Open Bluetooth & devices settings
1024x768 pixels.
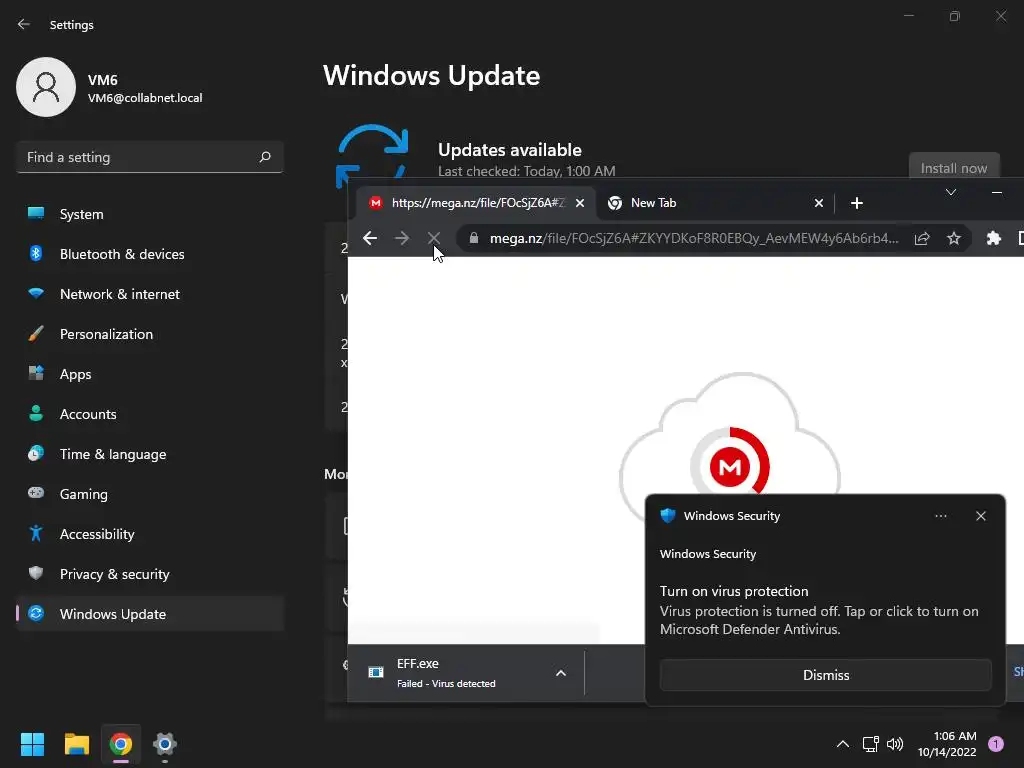pos(150,254)
